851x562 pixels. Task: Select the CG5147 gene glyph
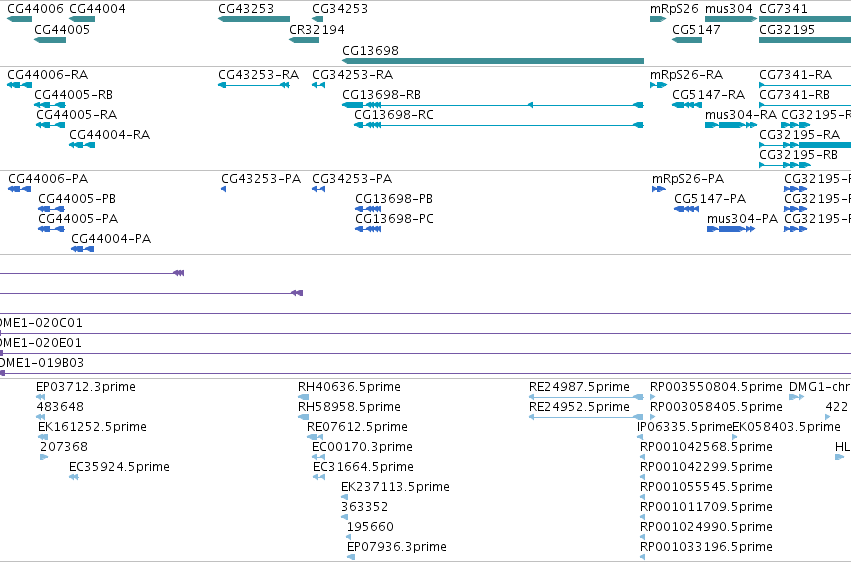pyautogui.click(x=687, y=40)
